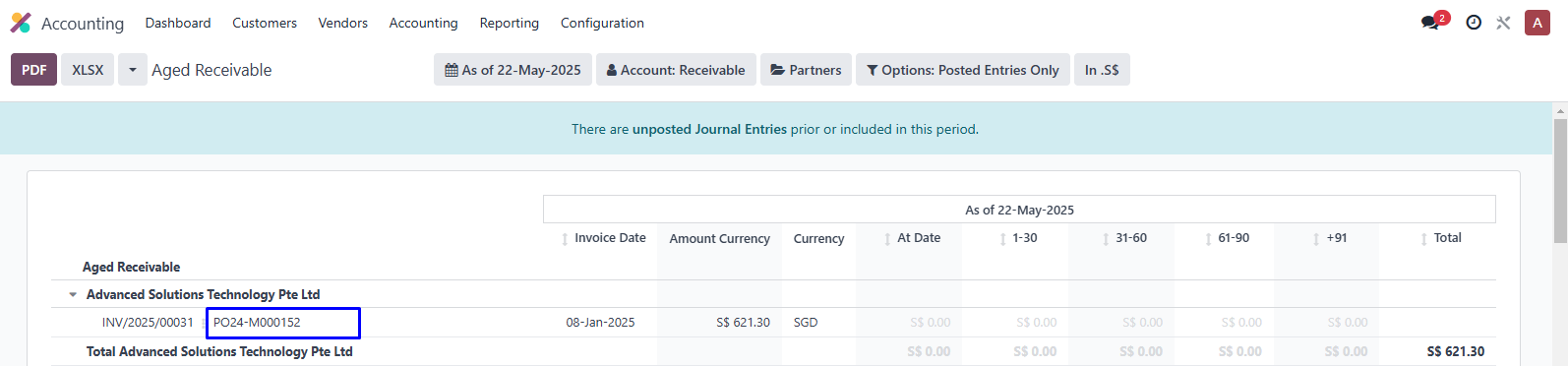
Task: Open the messages conversation icon
Action: pos(1430,23)
